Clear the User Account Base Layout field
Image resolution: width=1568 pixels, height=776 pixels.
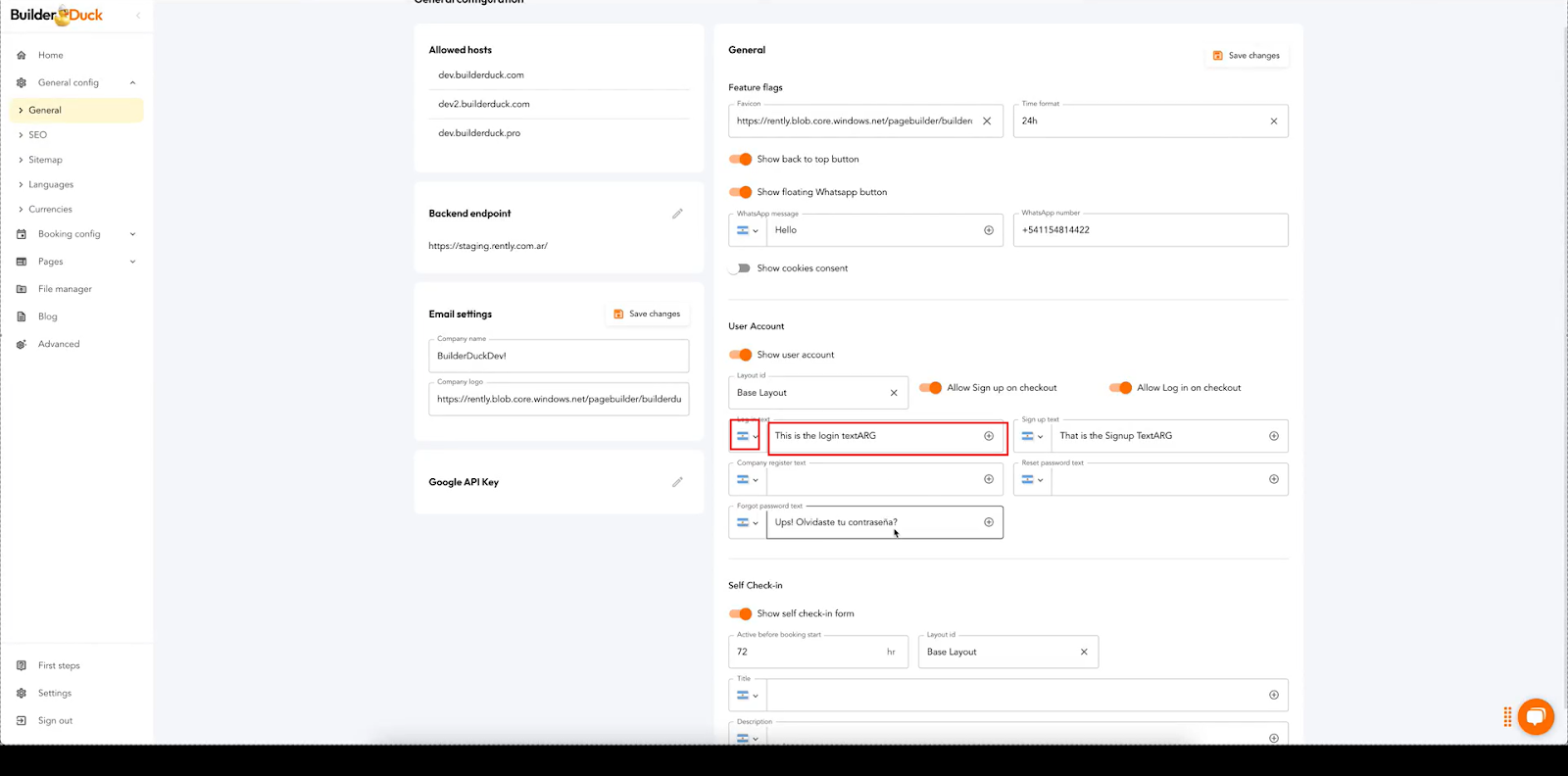894,393
